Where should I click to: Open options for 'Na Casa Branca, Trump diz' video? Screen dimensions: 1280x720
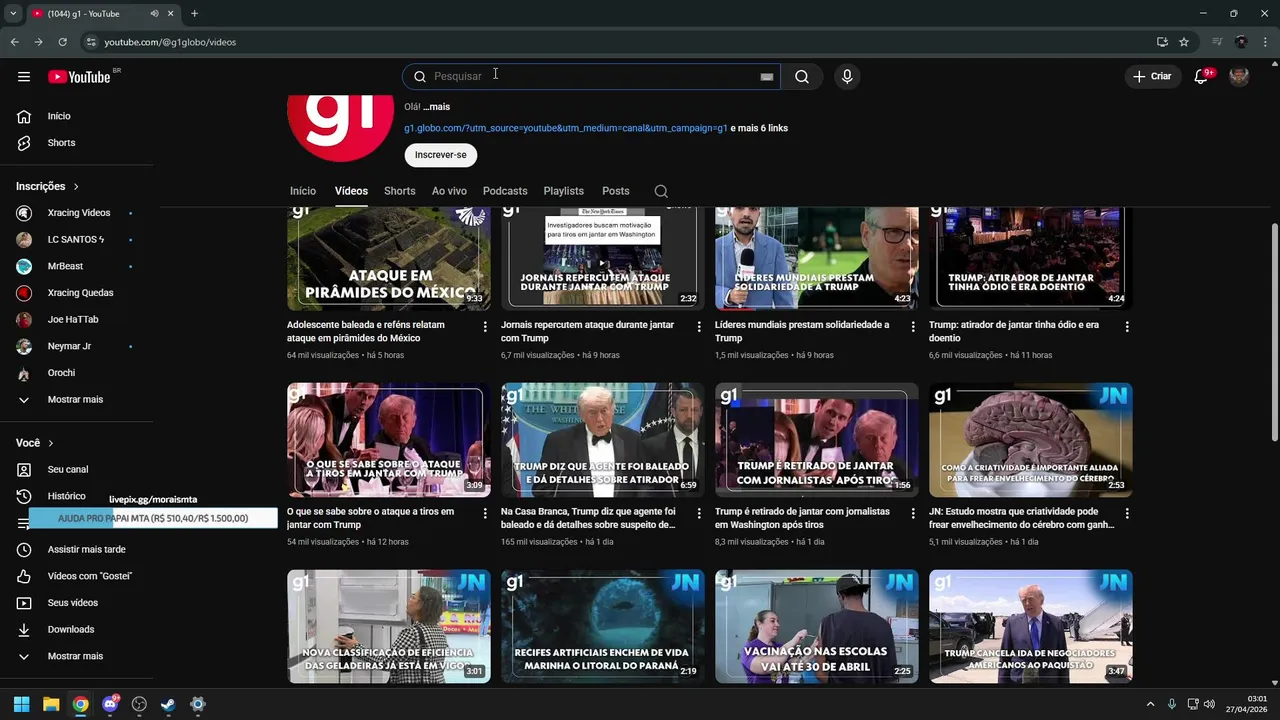699,514
